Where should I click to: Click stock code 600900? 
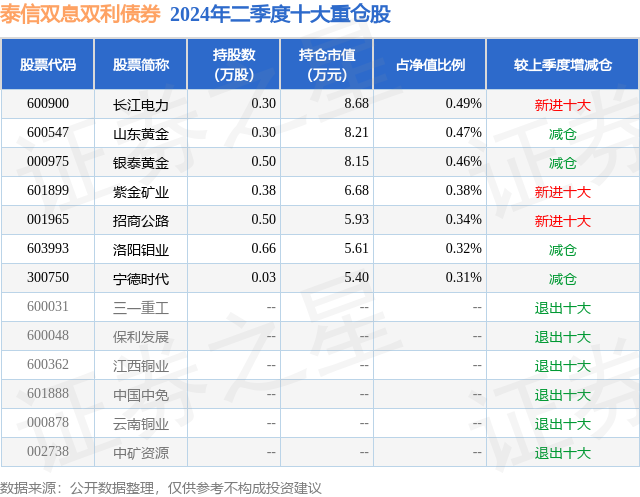click(48, 104)
